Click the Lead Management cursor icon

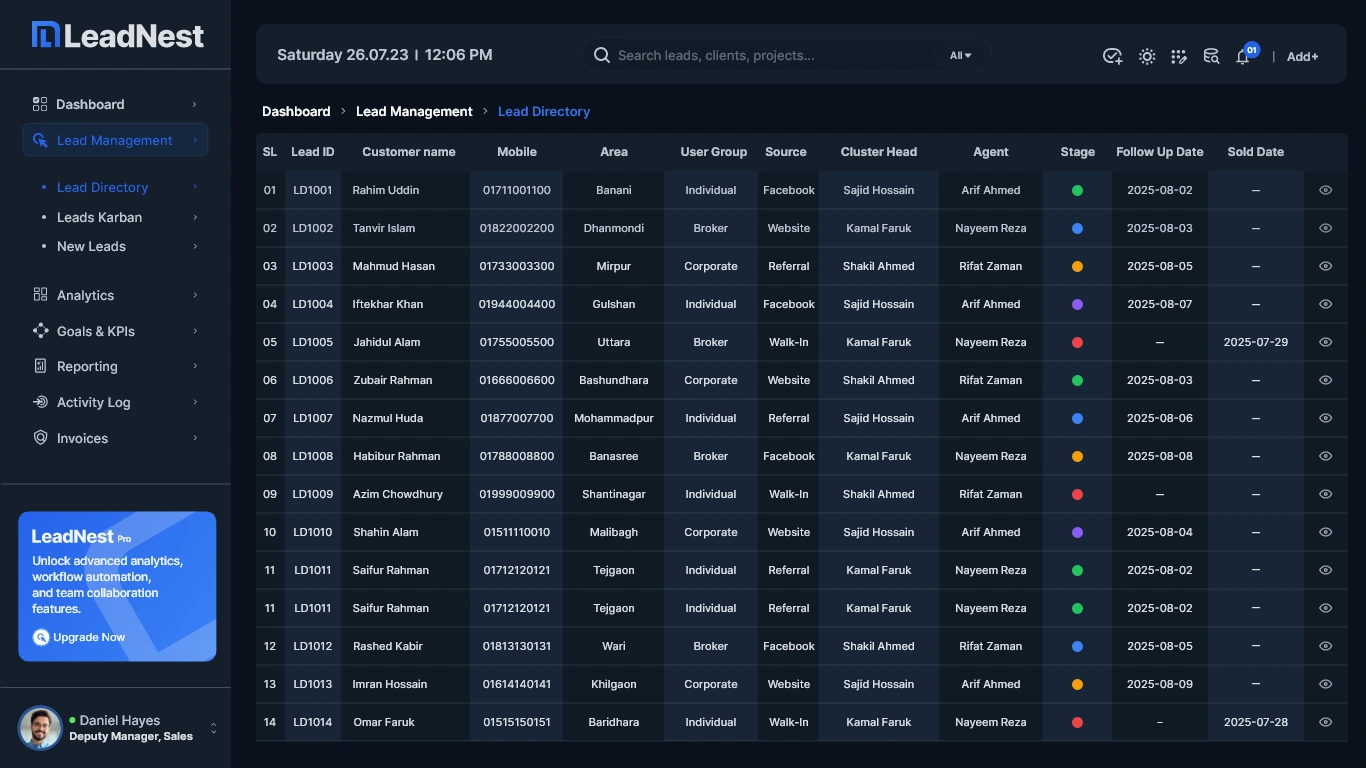tap(40, 140)
